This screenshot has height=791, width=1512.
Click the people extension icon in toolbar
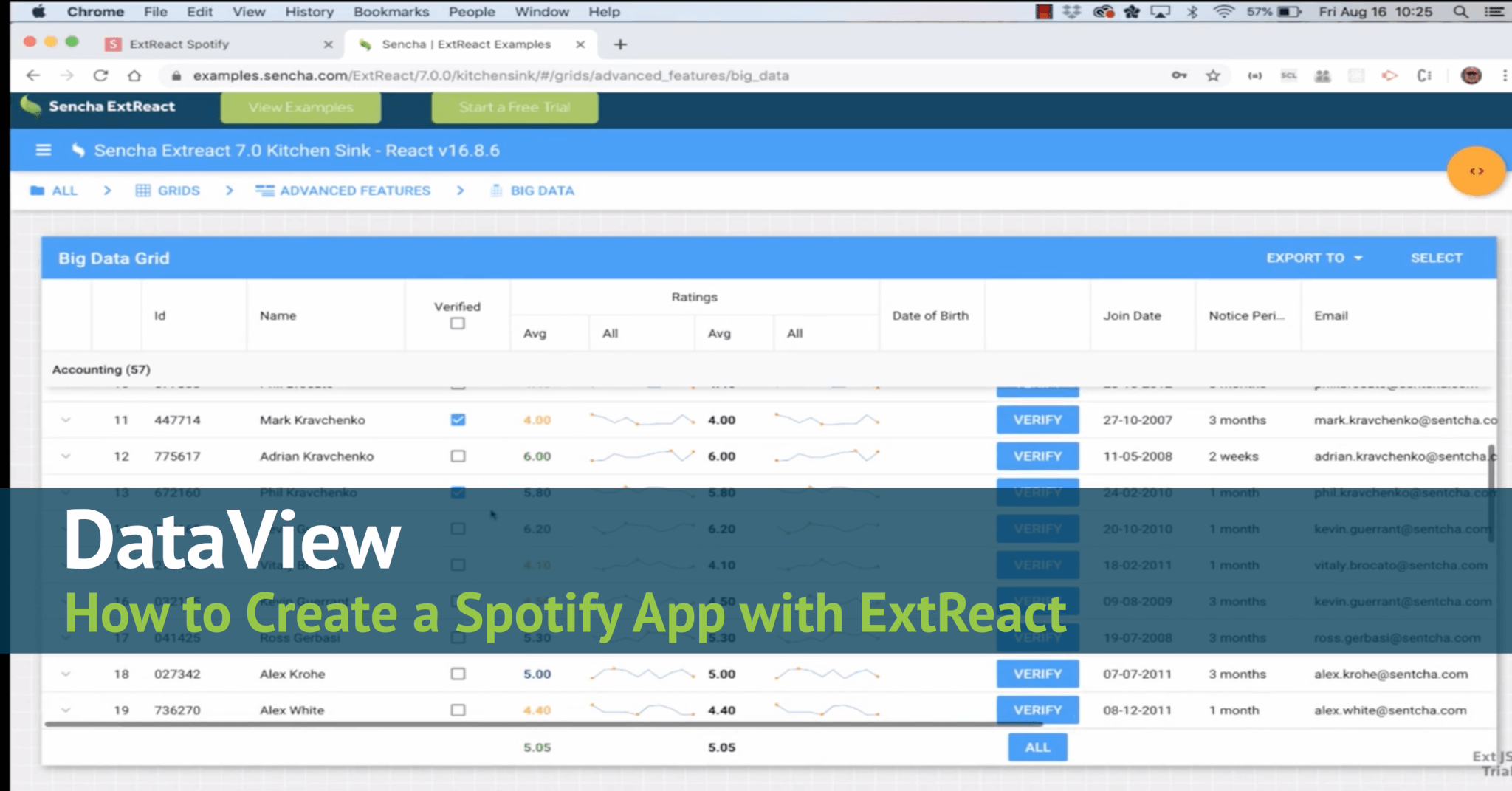[x=1322, y=75]
